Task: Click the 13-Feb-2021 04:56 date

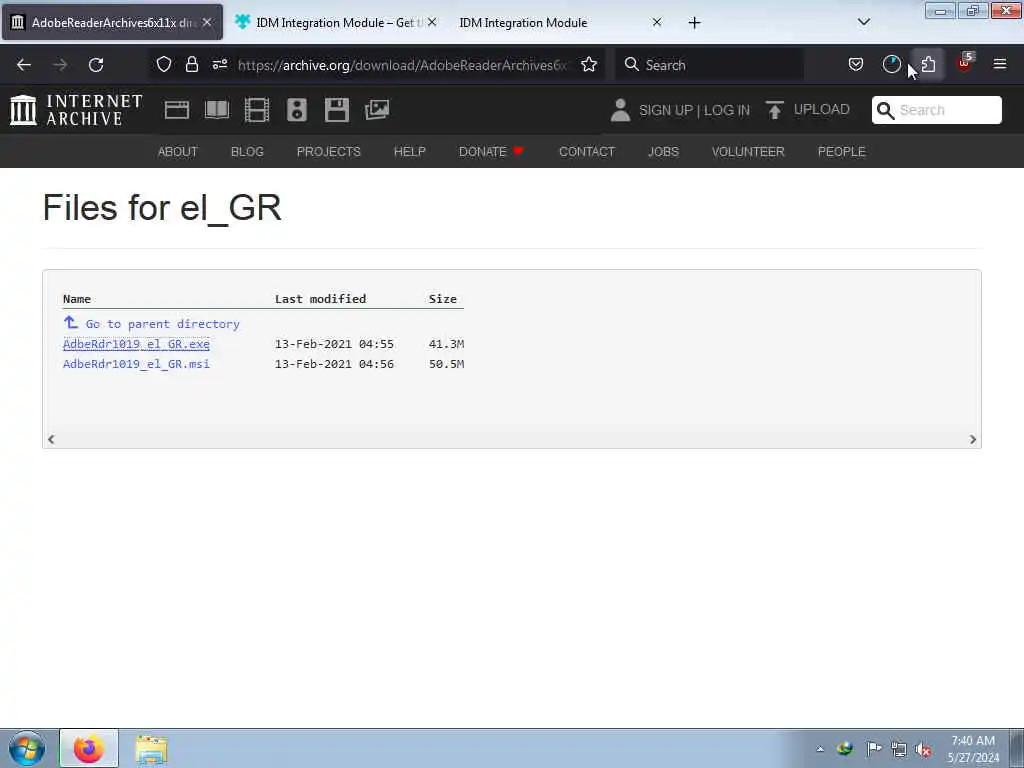Action: (334, 364)
